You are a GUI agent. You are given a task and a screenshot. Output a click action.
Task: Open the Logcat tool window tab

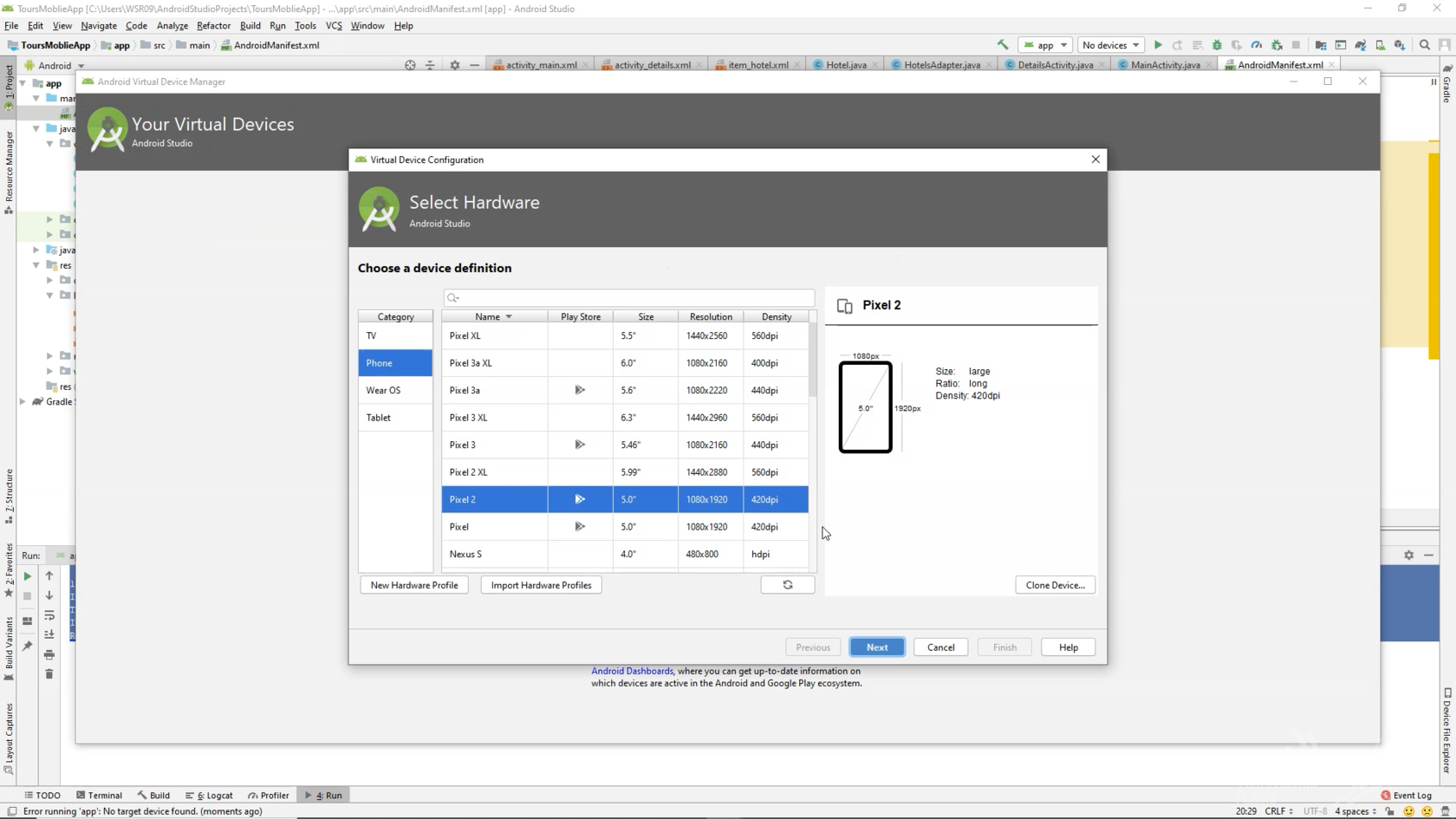coord(209,796)
